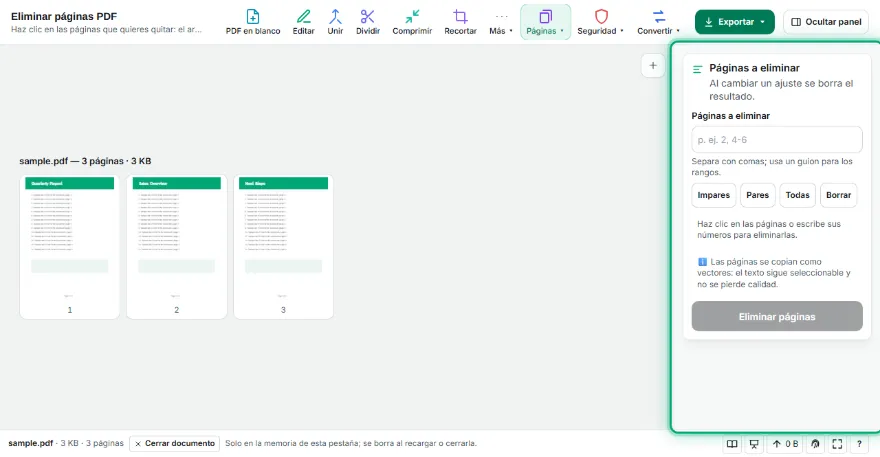Image resolution: width=880 pixels, height=457 pixels.
Task: Select page 1 thumbnail
Action: [70, 247]
